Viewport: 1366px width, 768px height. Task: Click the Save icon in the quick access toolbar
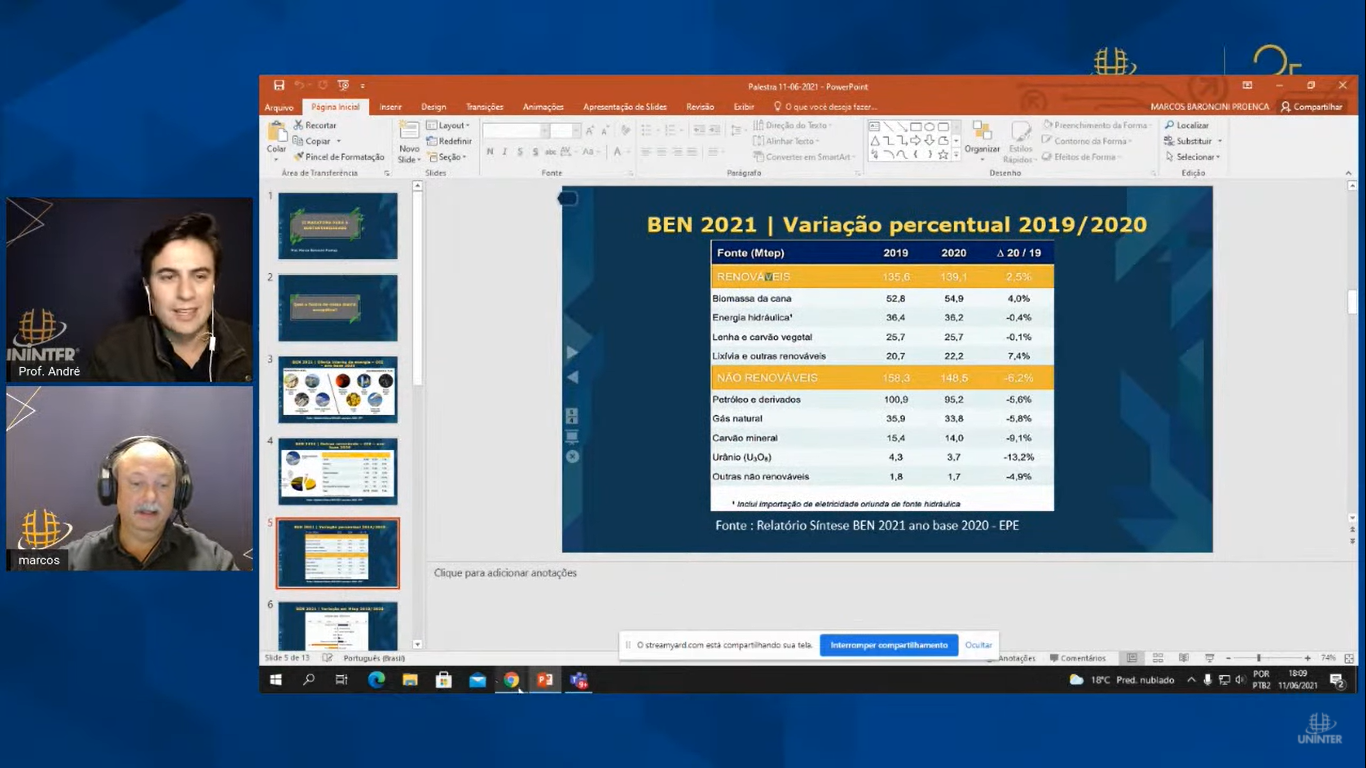pos(279,86)
